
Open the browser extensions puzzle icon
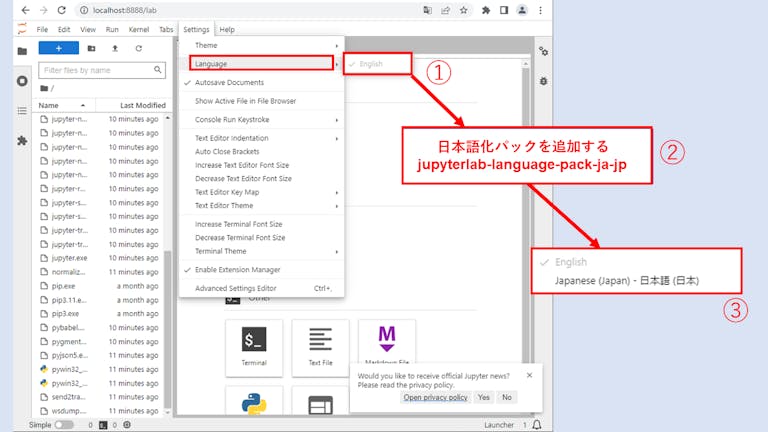coord(486,10)
